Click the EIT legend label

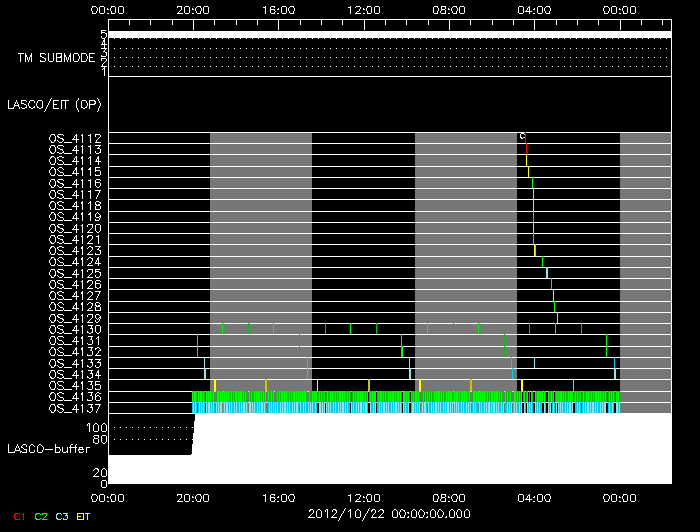click(x=84, y=516)
